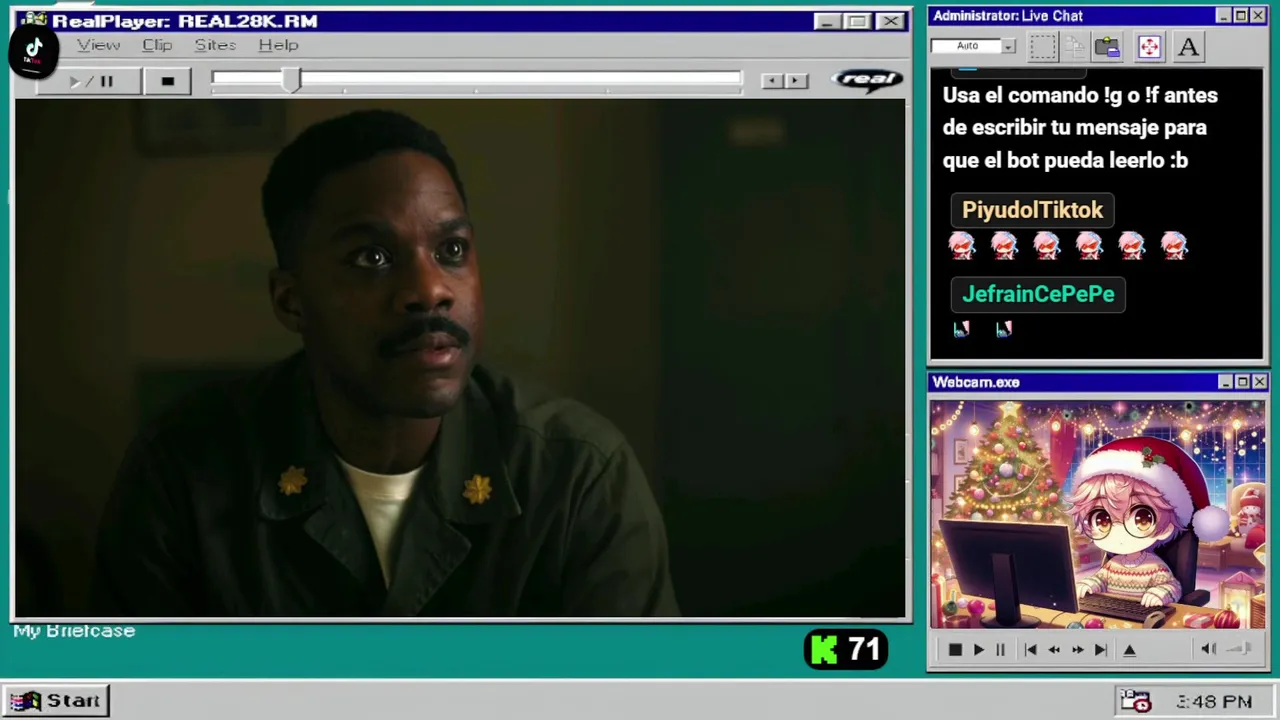
Task: Expand the Auto dropdown in Live Chat
Action: coord(1008,46)
